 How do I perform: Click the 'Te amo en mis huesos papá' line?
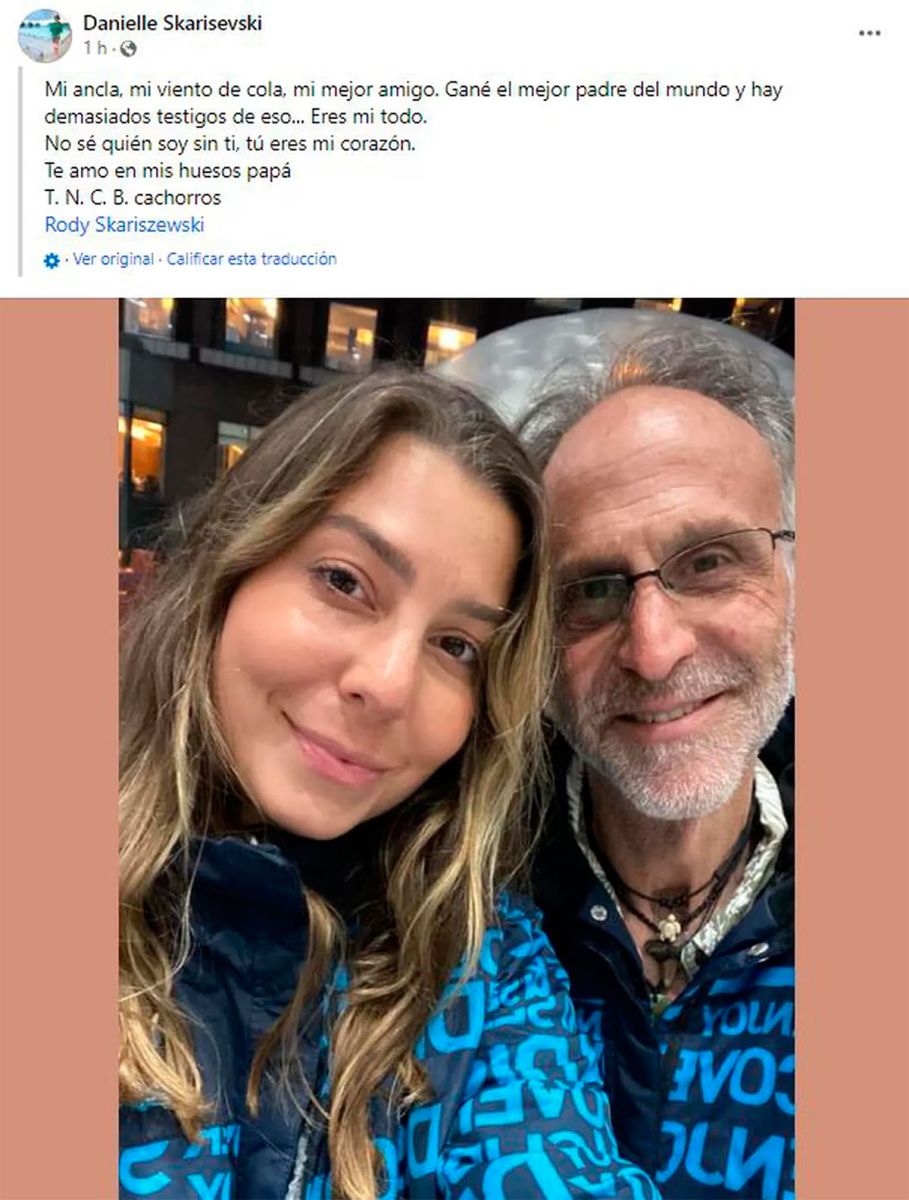(x=167, y=171)
